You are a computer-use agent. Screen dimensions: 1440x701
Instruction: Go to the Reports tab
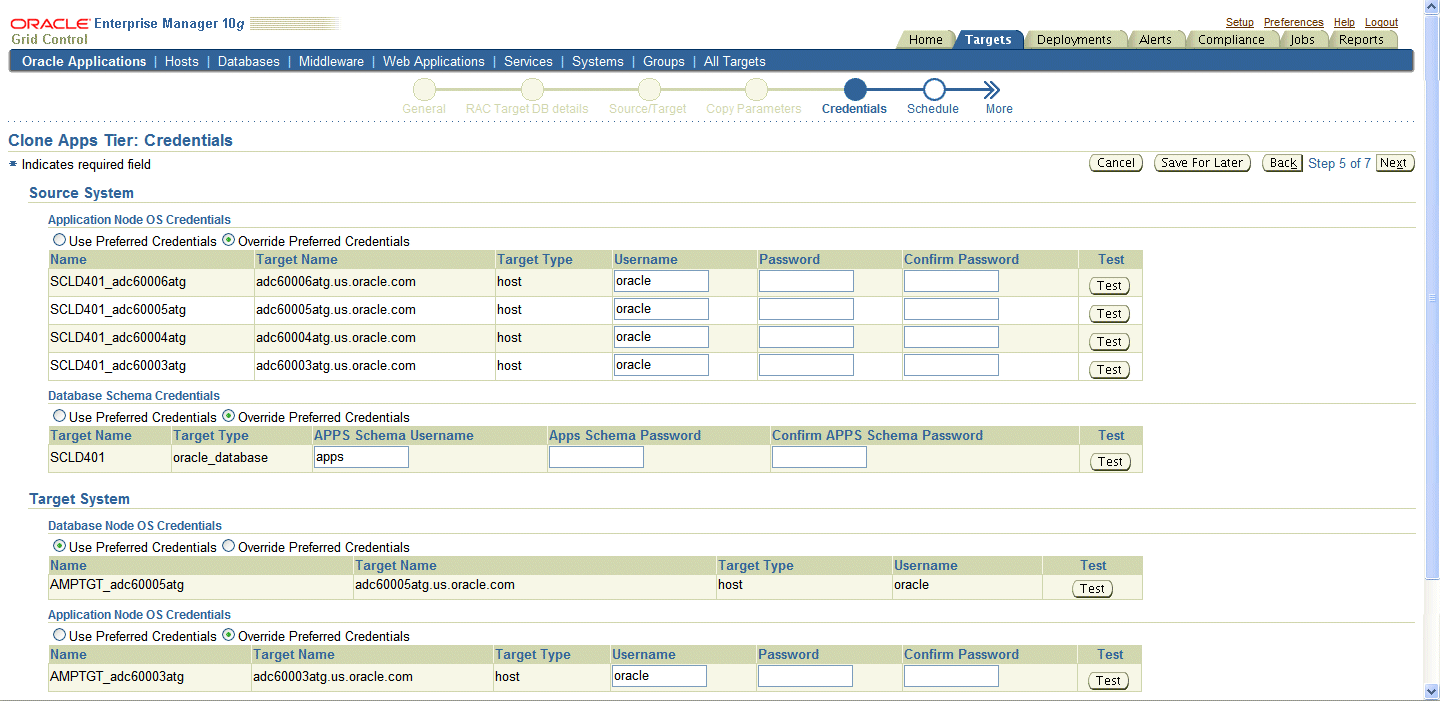(x=1361, y=40)
